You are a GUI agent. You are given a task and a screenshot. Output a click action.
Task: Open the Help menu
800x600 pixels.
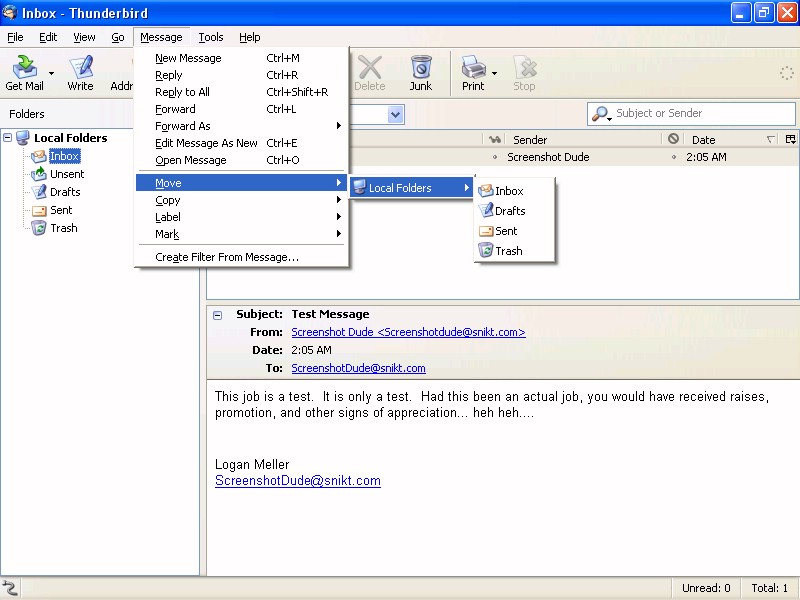point(249,37)
